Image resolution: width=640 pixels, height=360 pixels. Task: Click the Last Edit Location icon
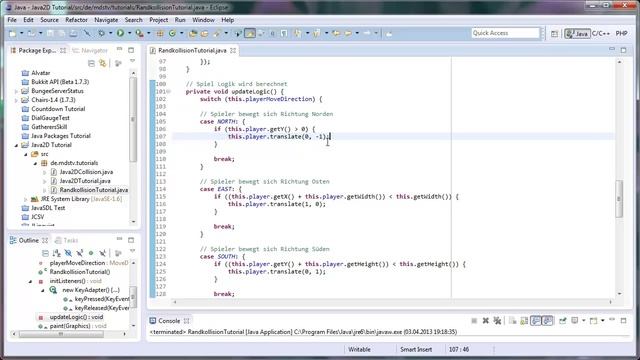pyautogui.click(x=336, y=33)
